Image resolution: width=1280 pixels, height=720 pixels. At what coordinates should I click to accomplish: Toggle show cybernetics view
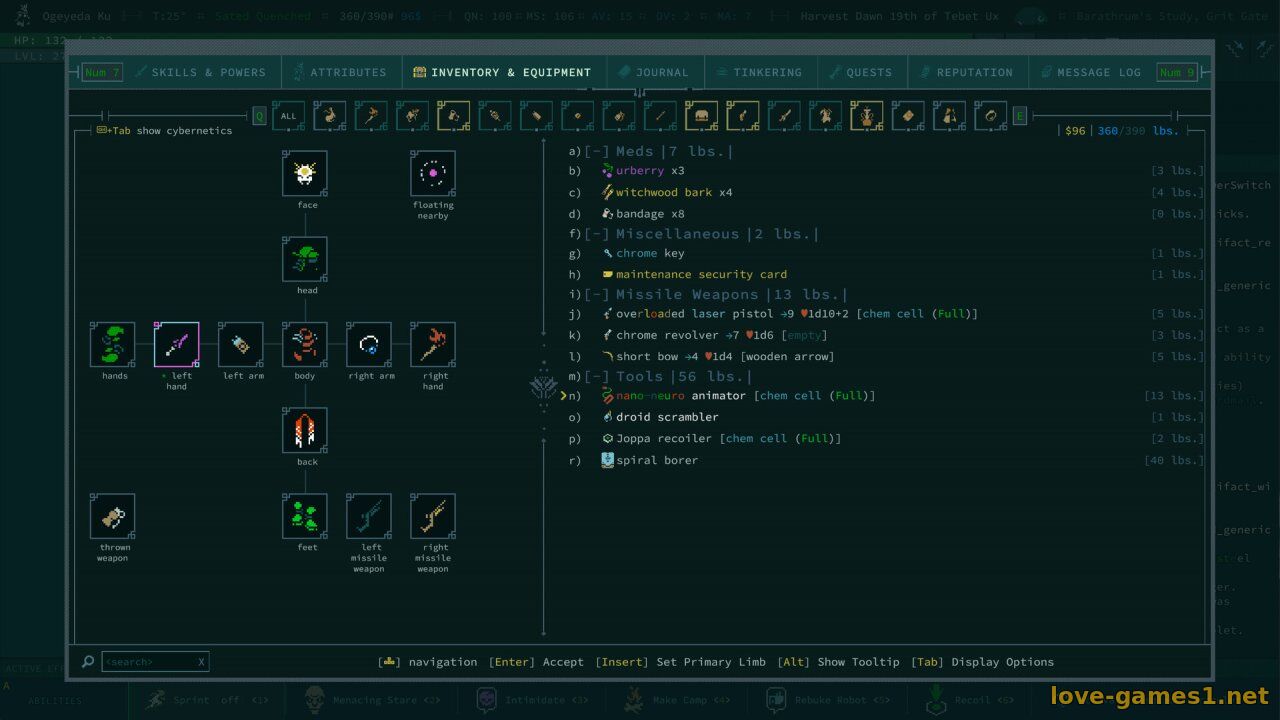pyautogui.click(x=165, y=131)
